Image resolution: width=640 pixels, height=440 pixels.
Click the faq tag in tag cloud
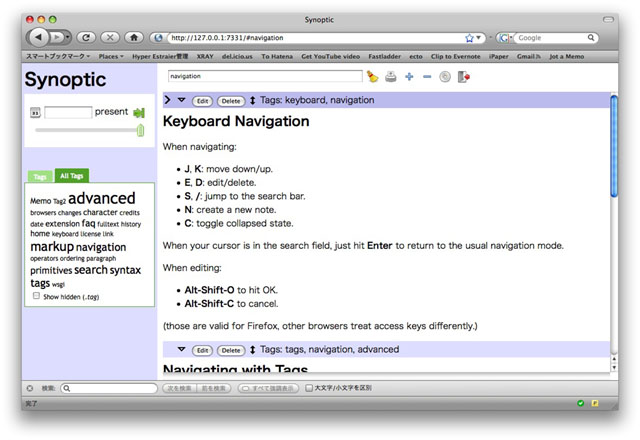click(x=88, y=223)
